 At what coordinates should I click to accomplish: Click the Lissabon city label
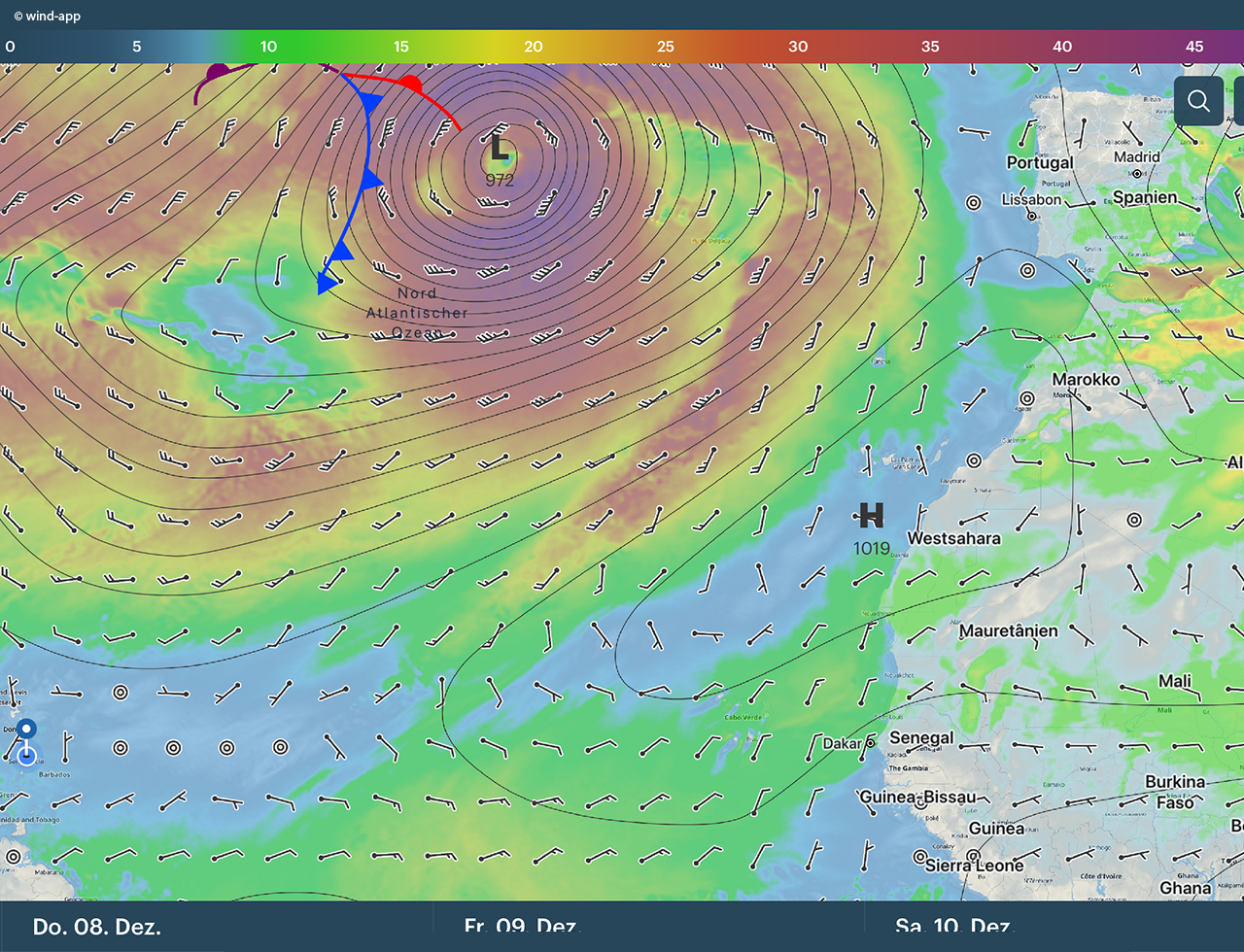coord(1031,199)
